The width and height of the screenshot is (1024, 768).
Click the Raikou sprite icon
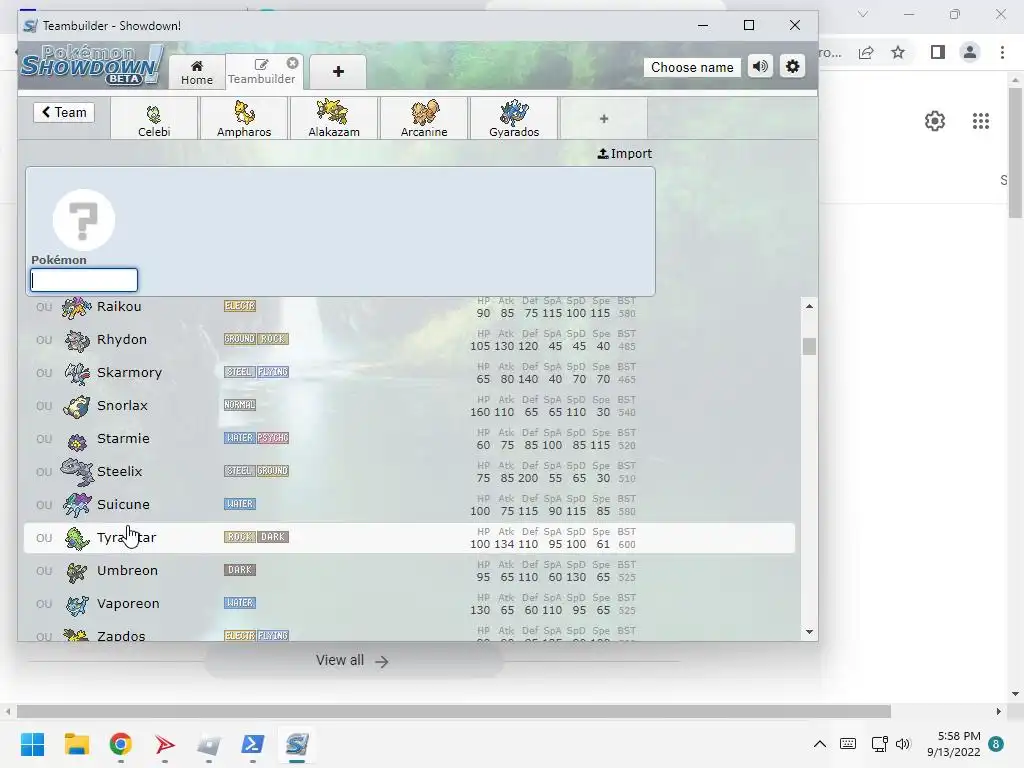[x=76, y=307]
